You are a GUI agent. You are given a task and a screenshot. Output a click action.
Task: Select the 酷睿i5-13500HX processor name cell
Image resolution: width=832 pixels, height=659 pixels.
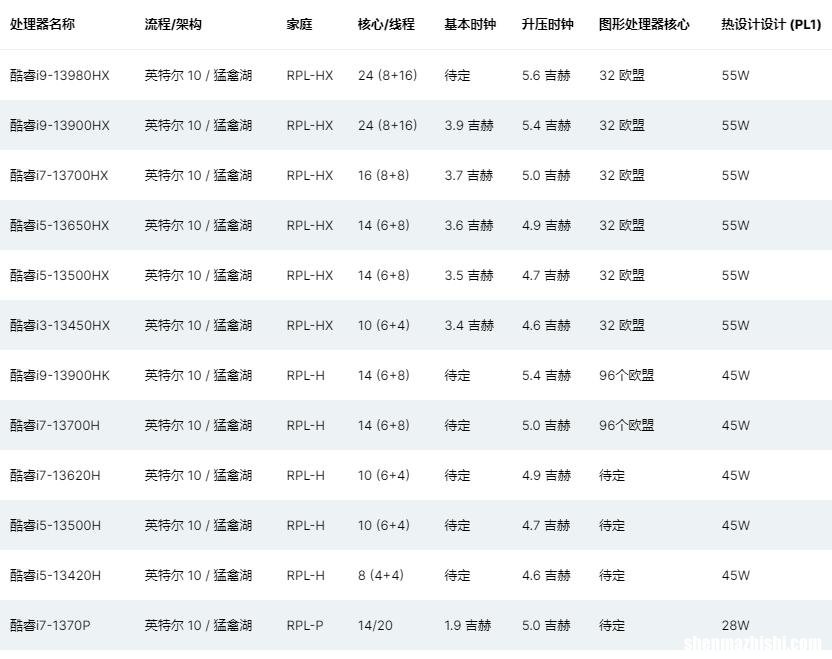click(59, 275)
